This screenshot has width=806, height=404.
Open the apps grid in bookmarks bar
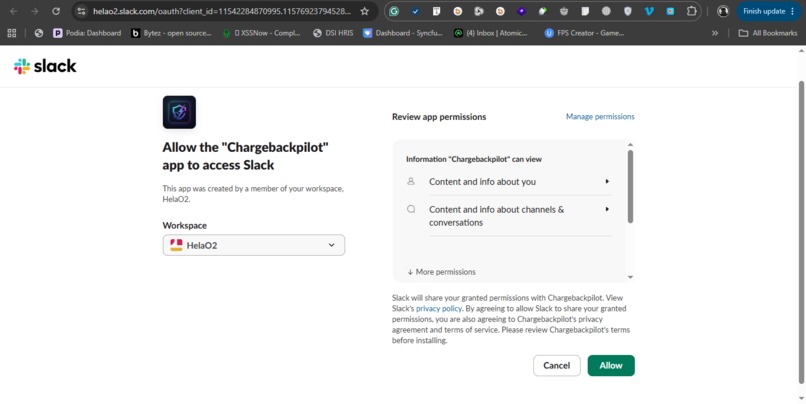pos(11,33)
